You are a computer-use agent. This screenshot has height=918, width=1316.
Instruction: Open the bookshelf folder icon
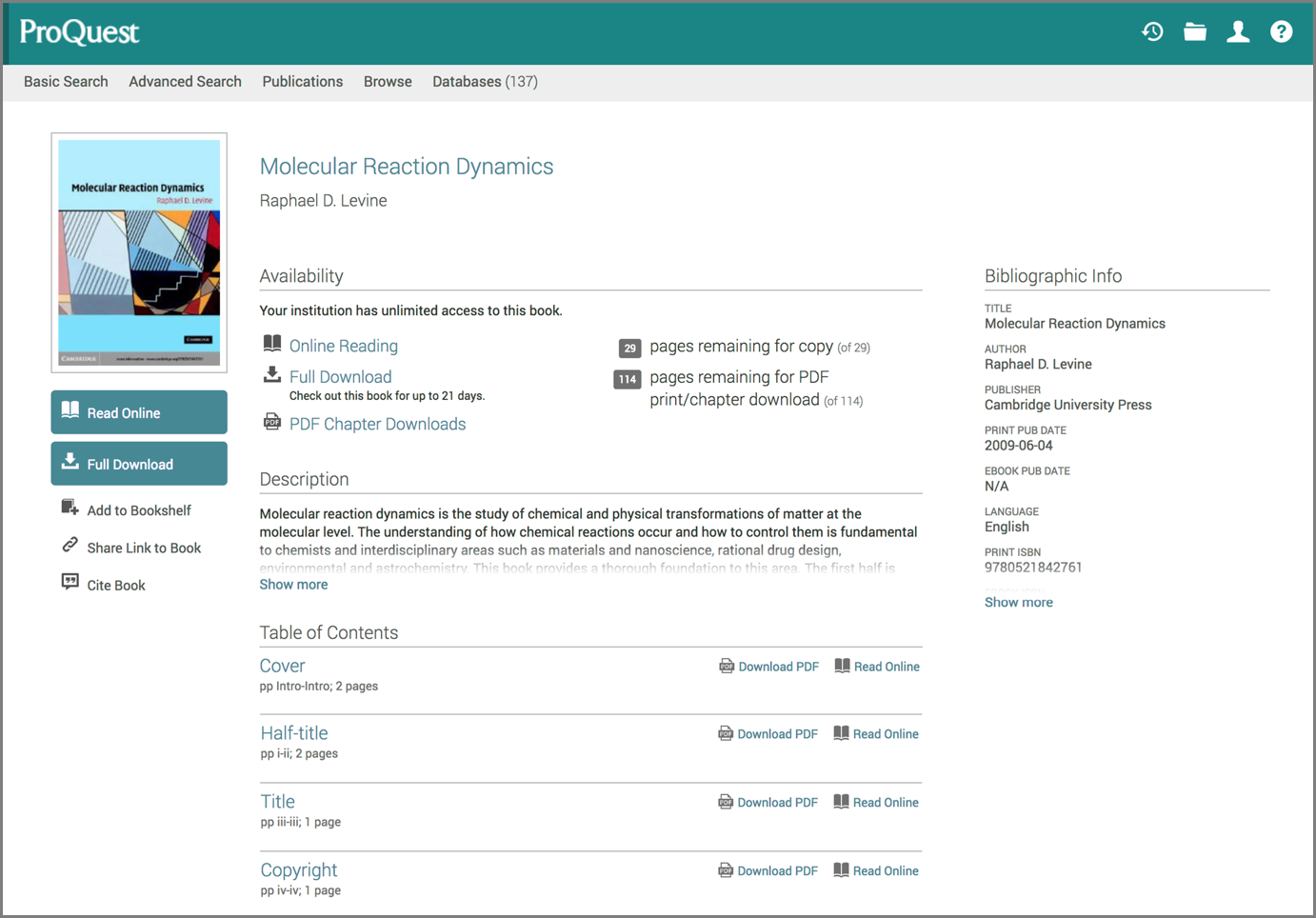pyautogui.click(x=1195, y=31)
